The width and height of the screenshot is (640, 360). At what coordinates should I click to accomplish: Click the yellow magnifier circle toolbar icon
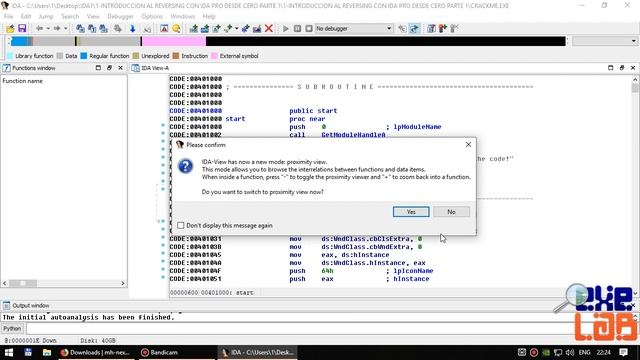(x=176, y=29)
